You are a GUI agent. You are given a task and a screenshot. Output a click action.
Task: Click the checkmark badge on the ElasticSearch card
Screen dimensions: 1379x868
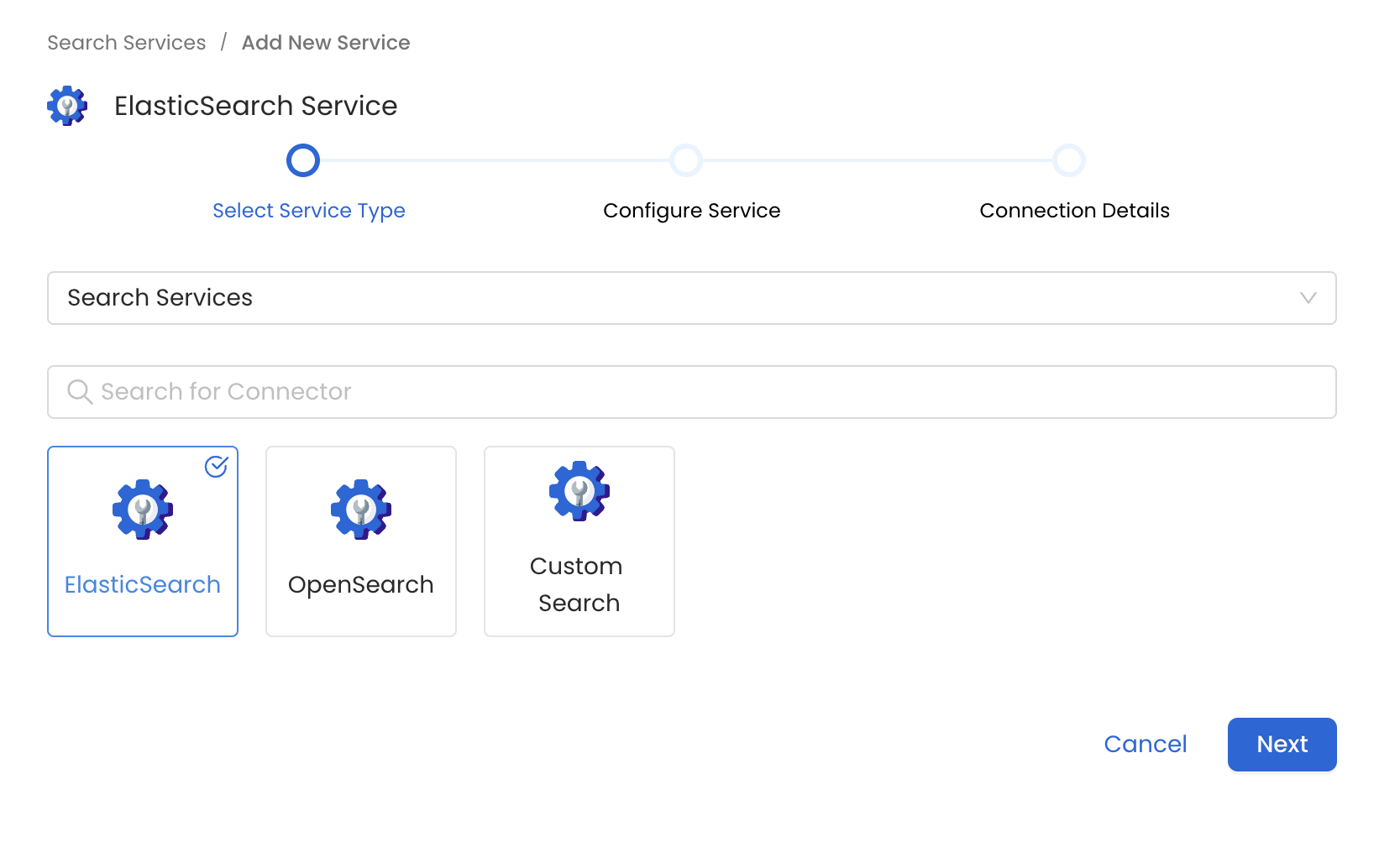coord(215,468)
